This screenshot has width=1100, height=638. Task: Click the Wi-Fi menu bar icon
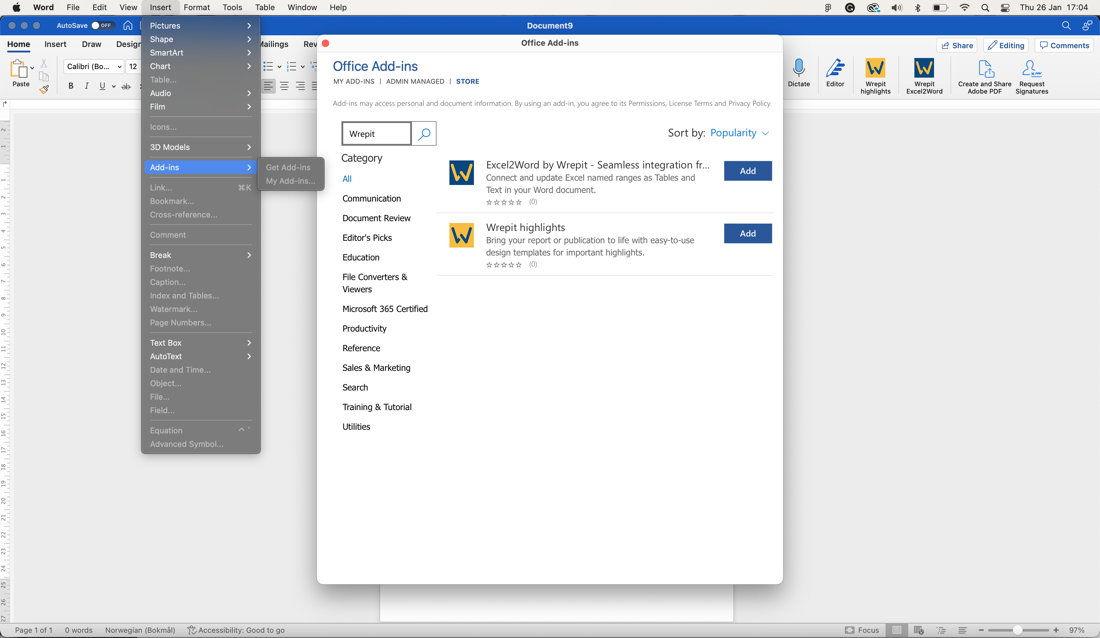point(965,8)
